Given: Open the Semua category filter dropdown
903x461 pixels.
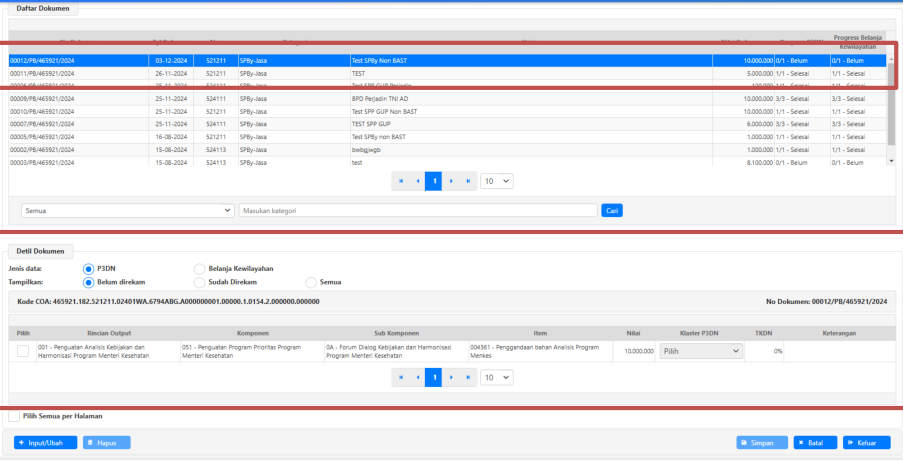Looking at the screenshot, I should pyautogui.click(x=127, y=211).
